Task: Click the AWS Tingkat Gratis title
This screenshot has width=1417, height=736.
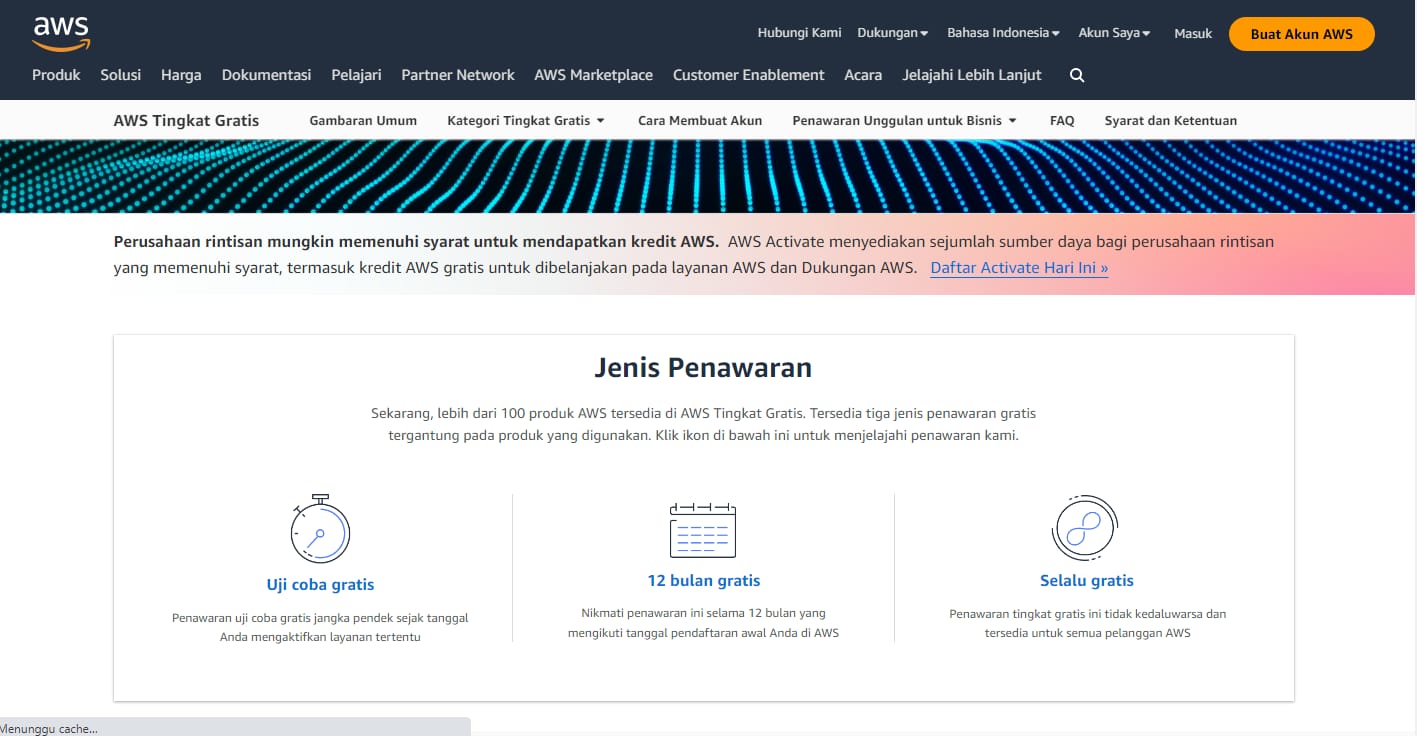Action: pyautogui.click(x=186, y=120)
